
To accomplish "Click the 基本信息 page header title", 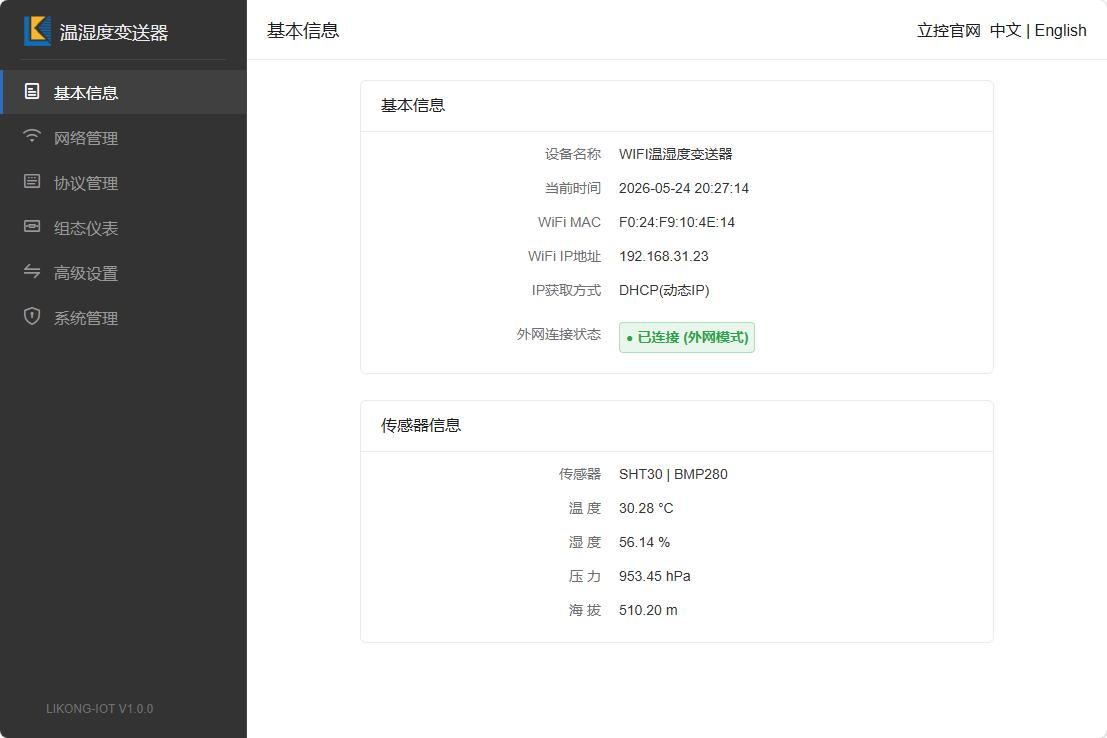I will tap(303, 30).
